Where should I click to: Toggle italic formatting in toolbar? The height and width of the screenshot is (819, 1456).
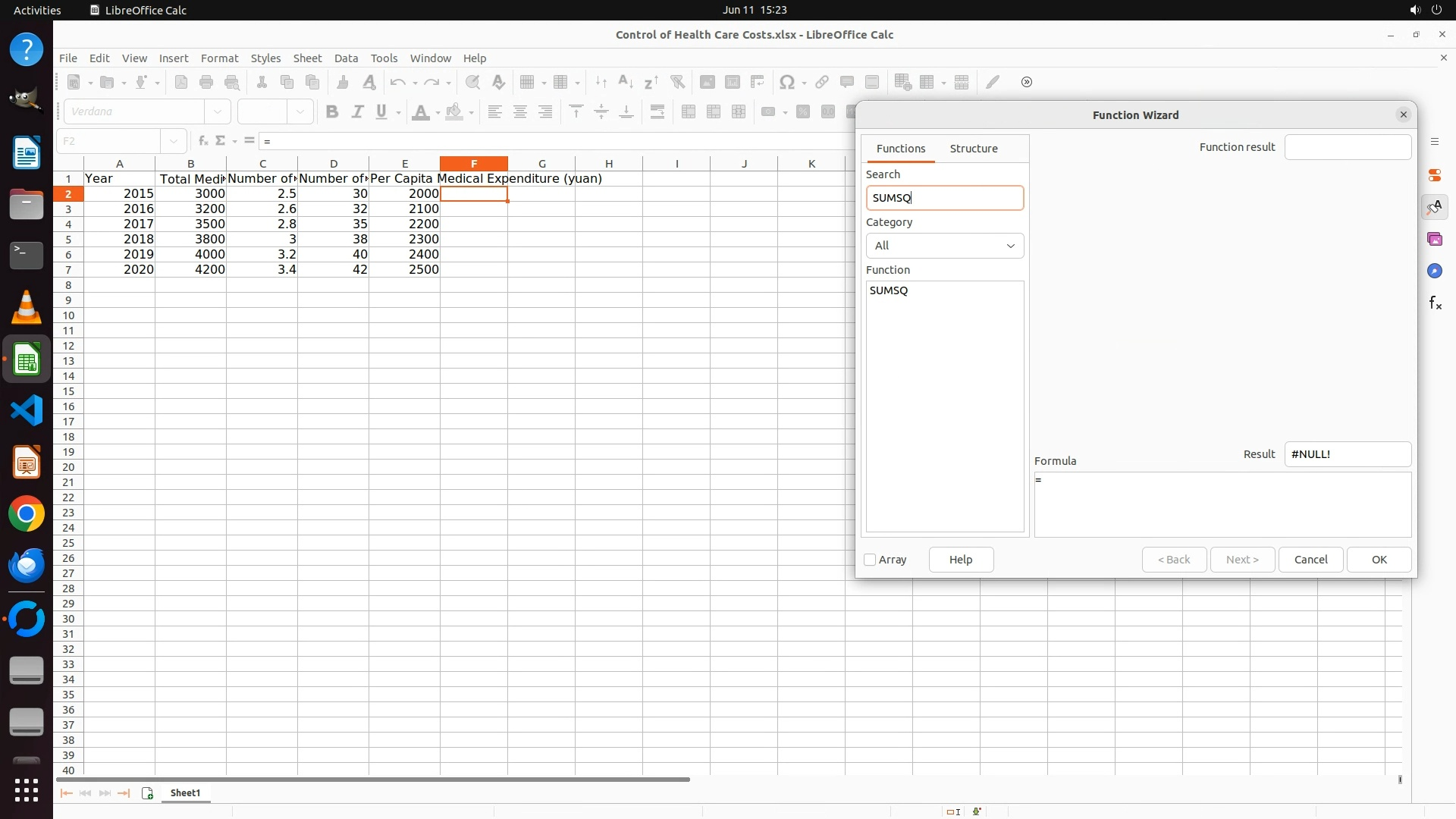pos(357,112)
